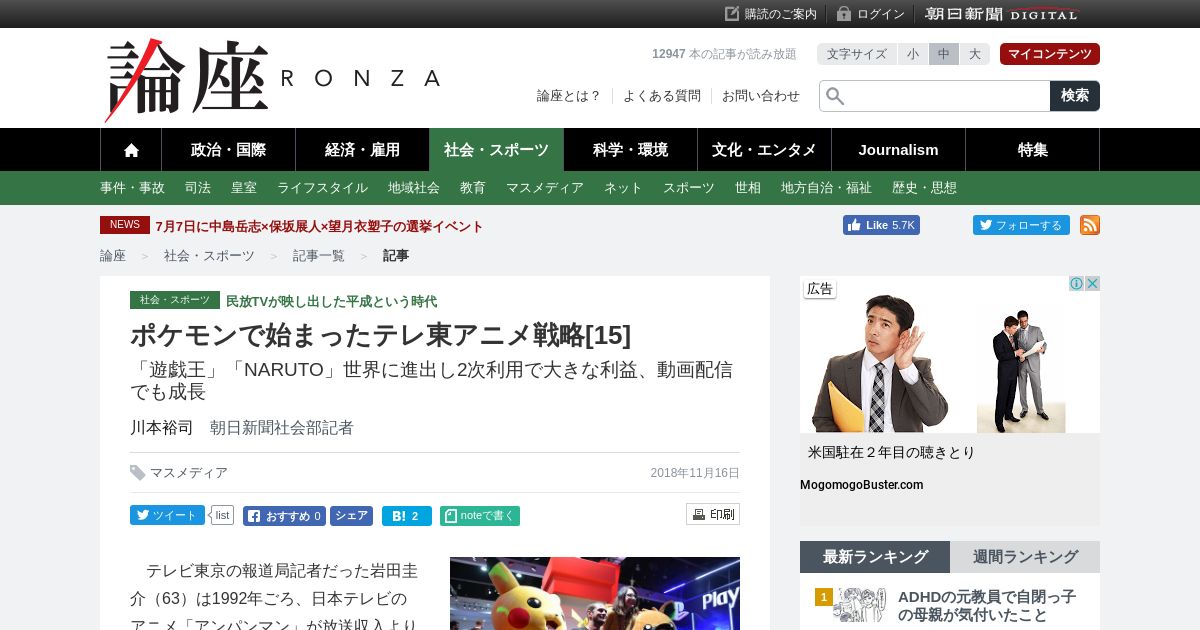Click the green 社会・スポーツ category label

(x=175, y=300)
